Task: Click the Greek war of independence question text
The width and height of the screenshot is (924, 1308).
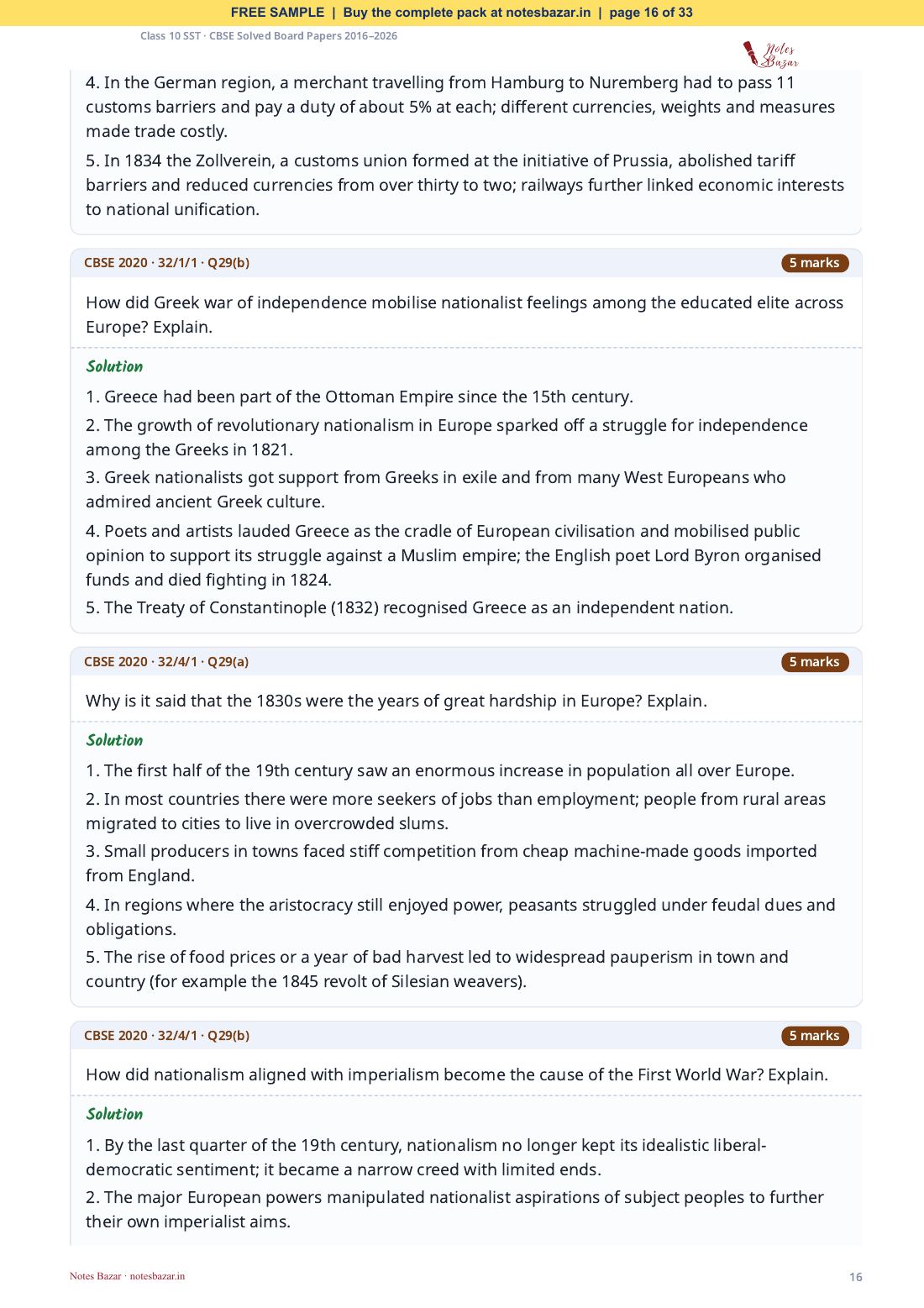Action: pyautogui.click(x=465, y=315)
